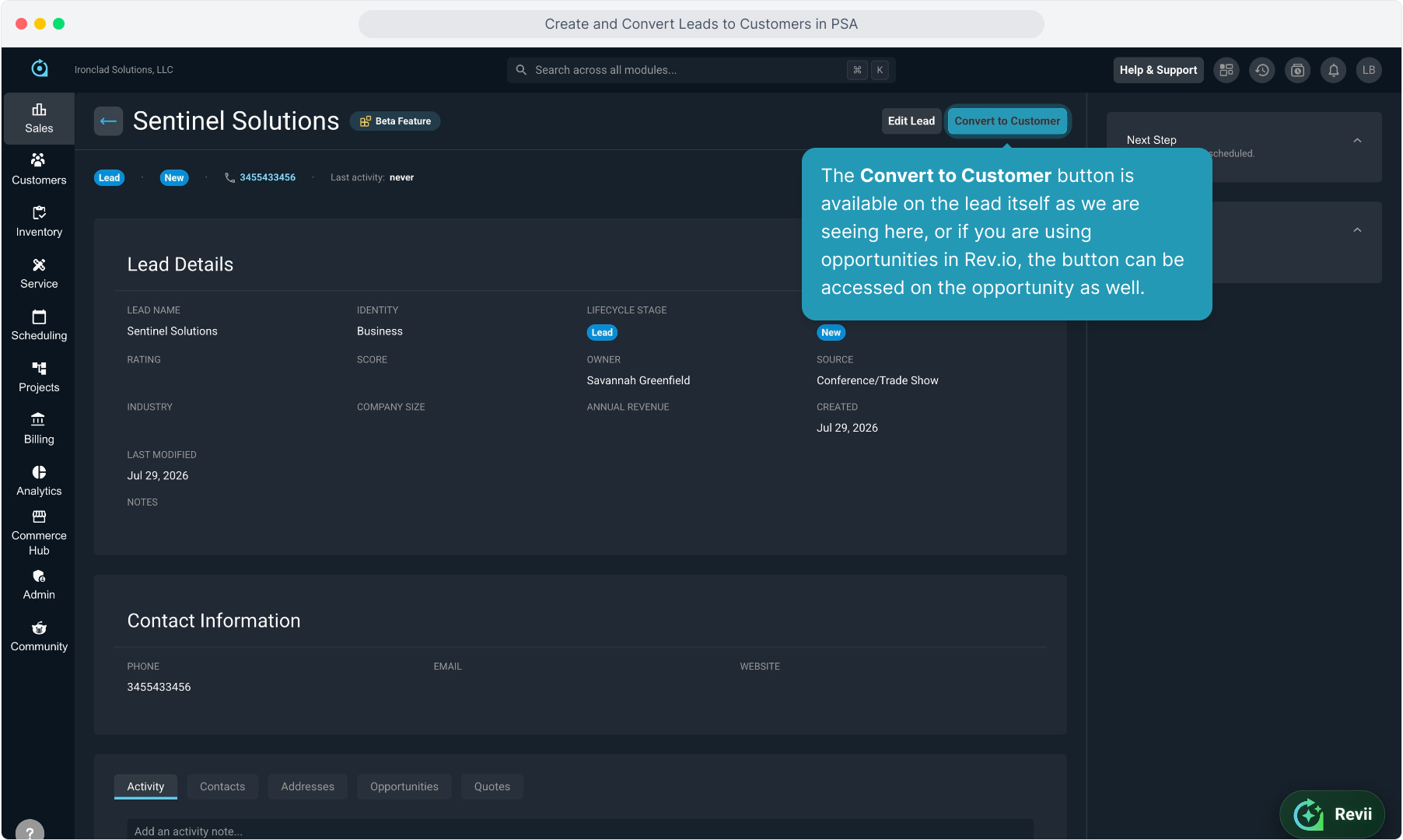Image resolution: width=1403 pixels, height=840 pixels.
Task: Click the Sentinel Solutions page title
Action: pyautogui.click(x=236, y=121)
